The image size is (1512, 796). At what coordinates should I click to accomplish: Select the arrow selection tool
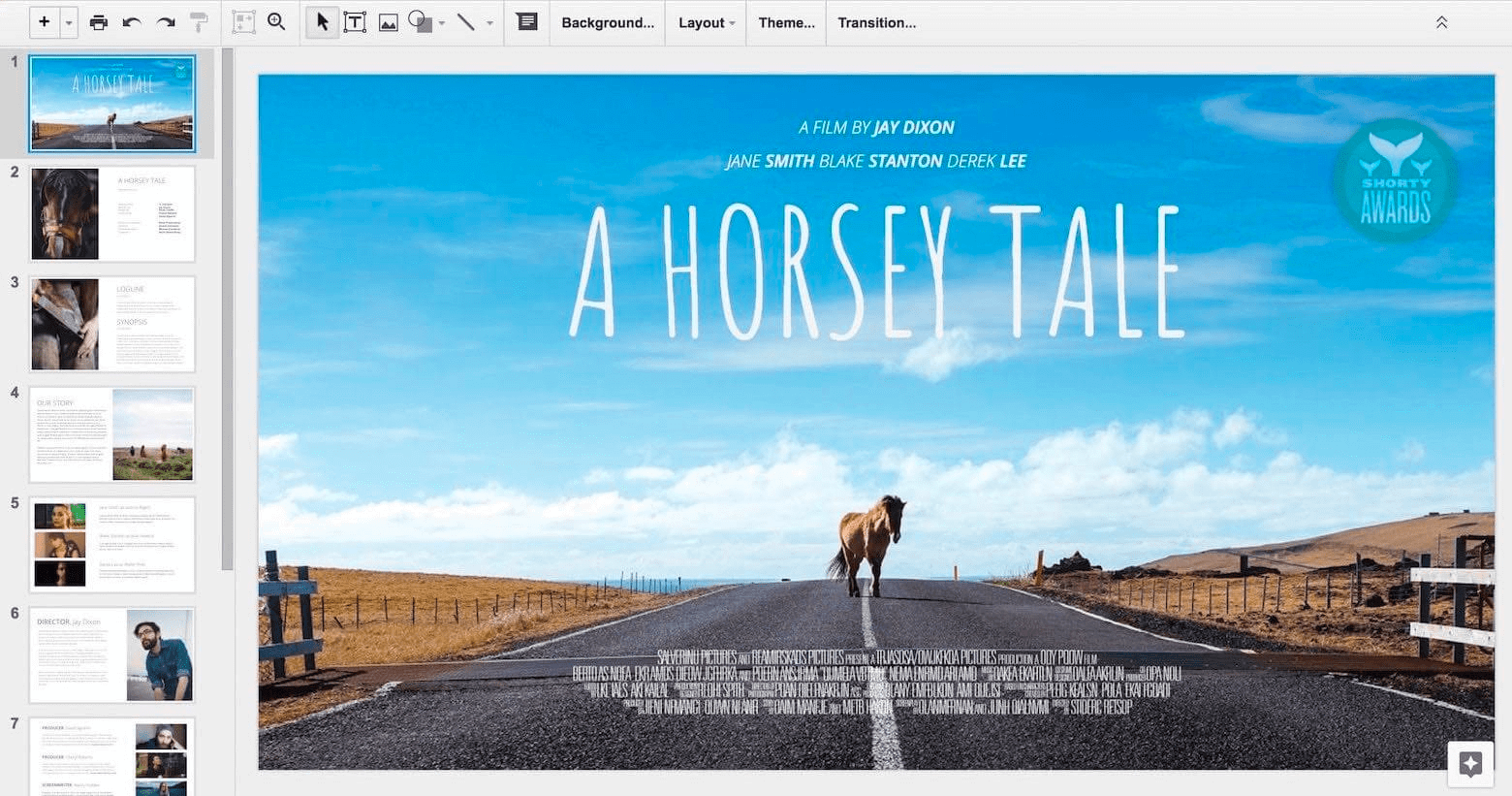click(322, 21)
